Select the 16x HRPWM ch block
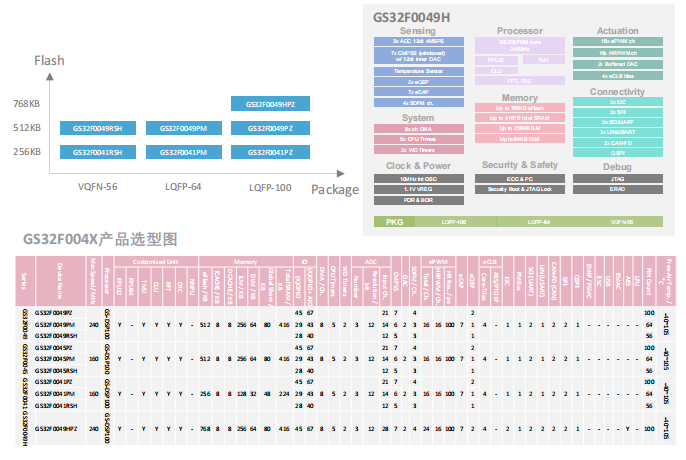Image resolution: width=686 pixels, height=460 pixels. coord(618,53)
